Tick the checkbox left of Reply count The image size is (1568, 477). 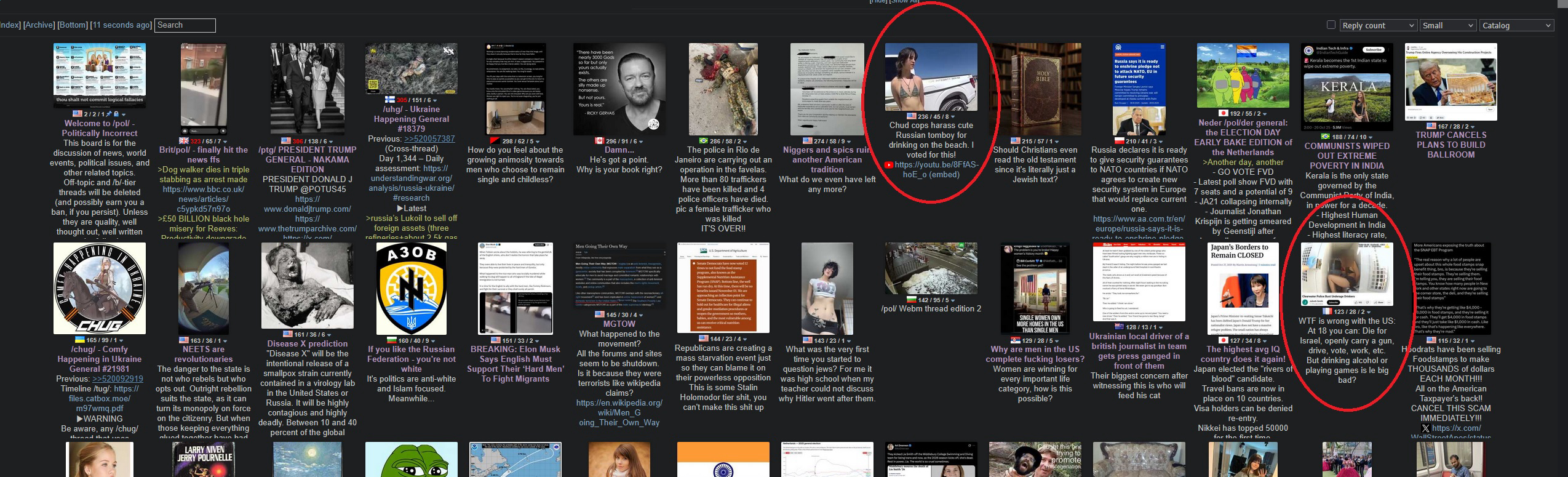[x=1331, y=25]
